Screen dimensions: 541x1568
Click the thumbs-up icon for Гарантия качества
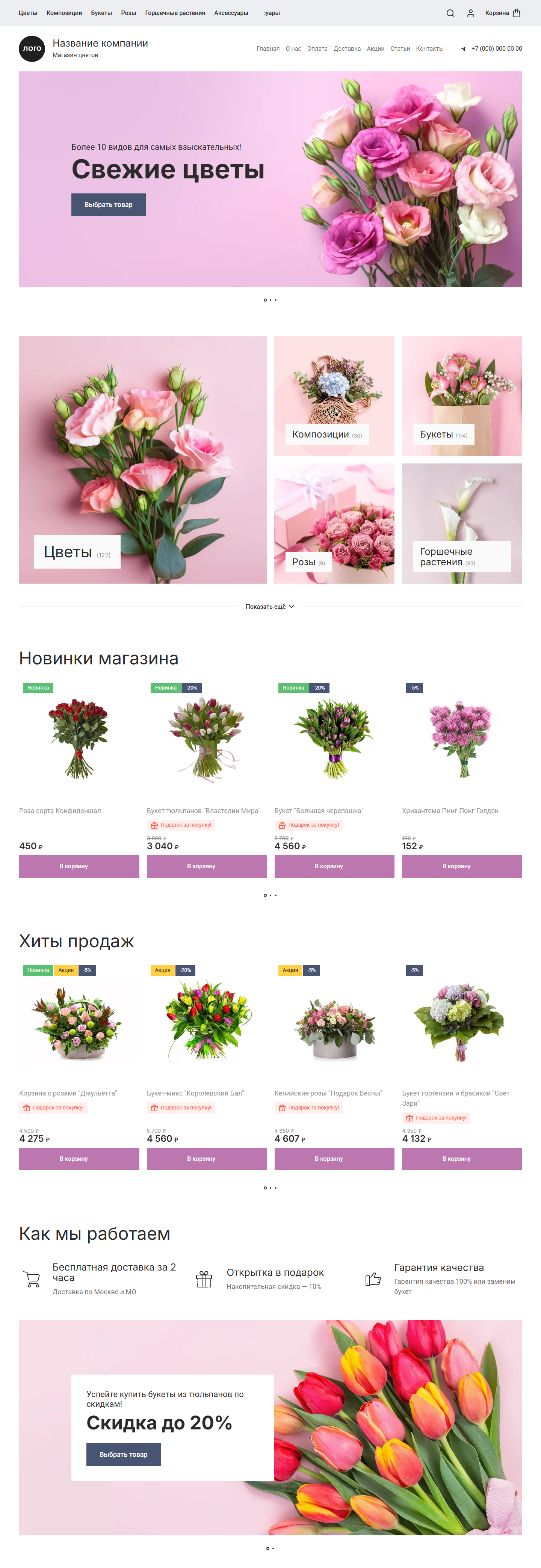tap(373, 1279)
